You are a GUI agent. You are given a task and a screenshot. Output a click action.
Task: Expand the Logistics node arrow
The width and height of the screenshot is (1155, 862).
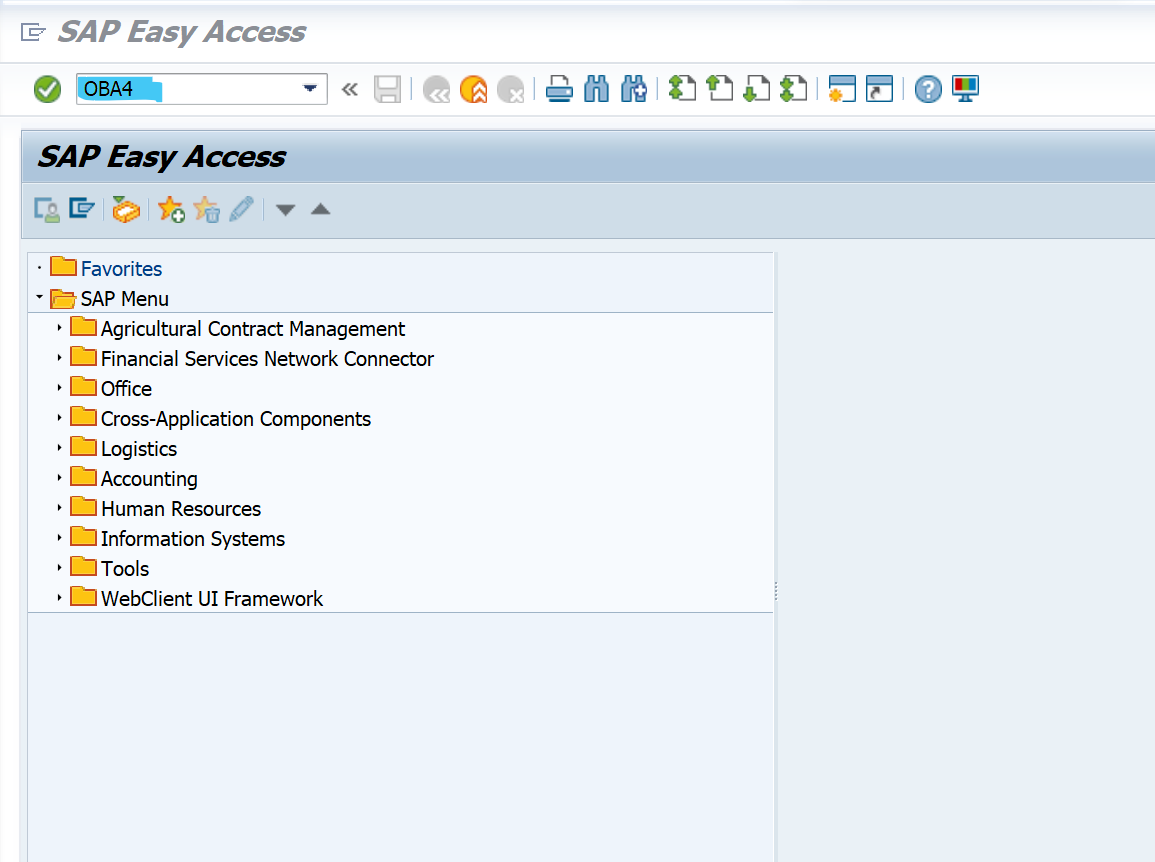[60, 448]
